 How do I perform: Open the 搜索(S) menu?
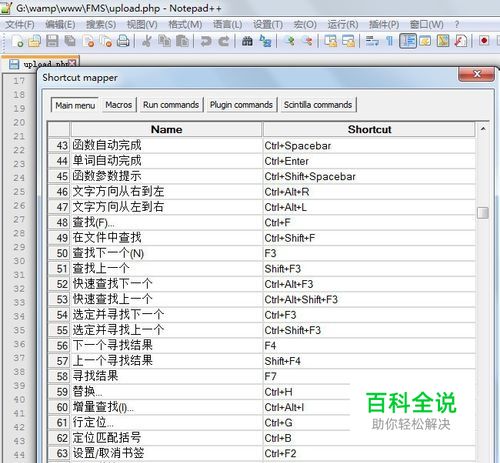(x=101, y=24)
